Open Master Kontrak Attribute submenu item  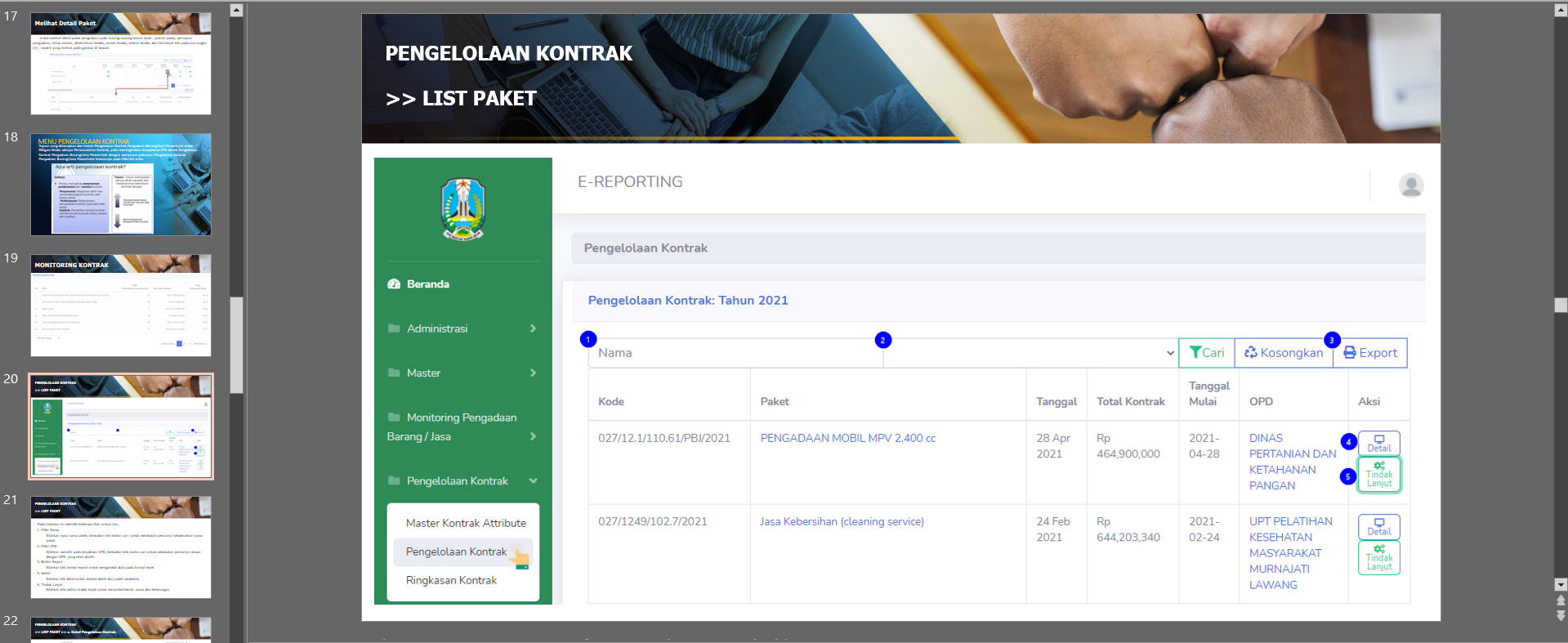(x=466, y=523)
